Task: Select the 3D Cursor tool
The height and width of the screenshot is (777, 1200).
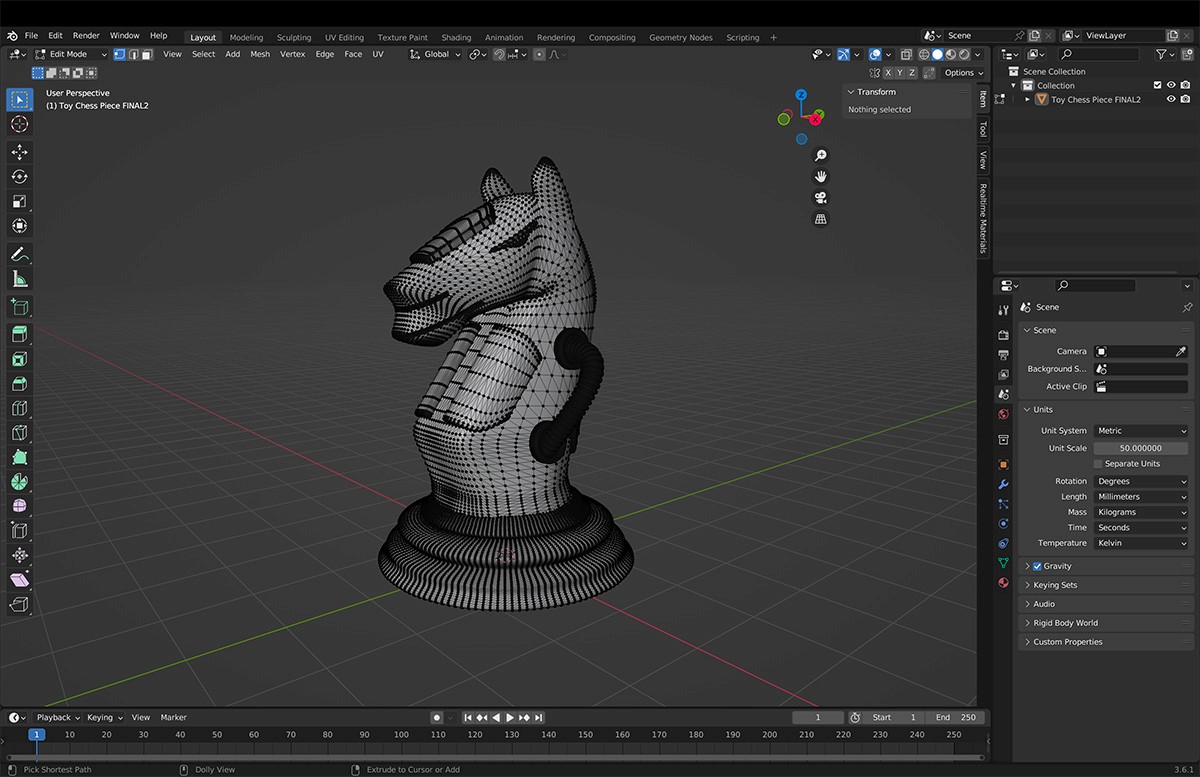Action: pos(19,124)
